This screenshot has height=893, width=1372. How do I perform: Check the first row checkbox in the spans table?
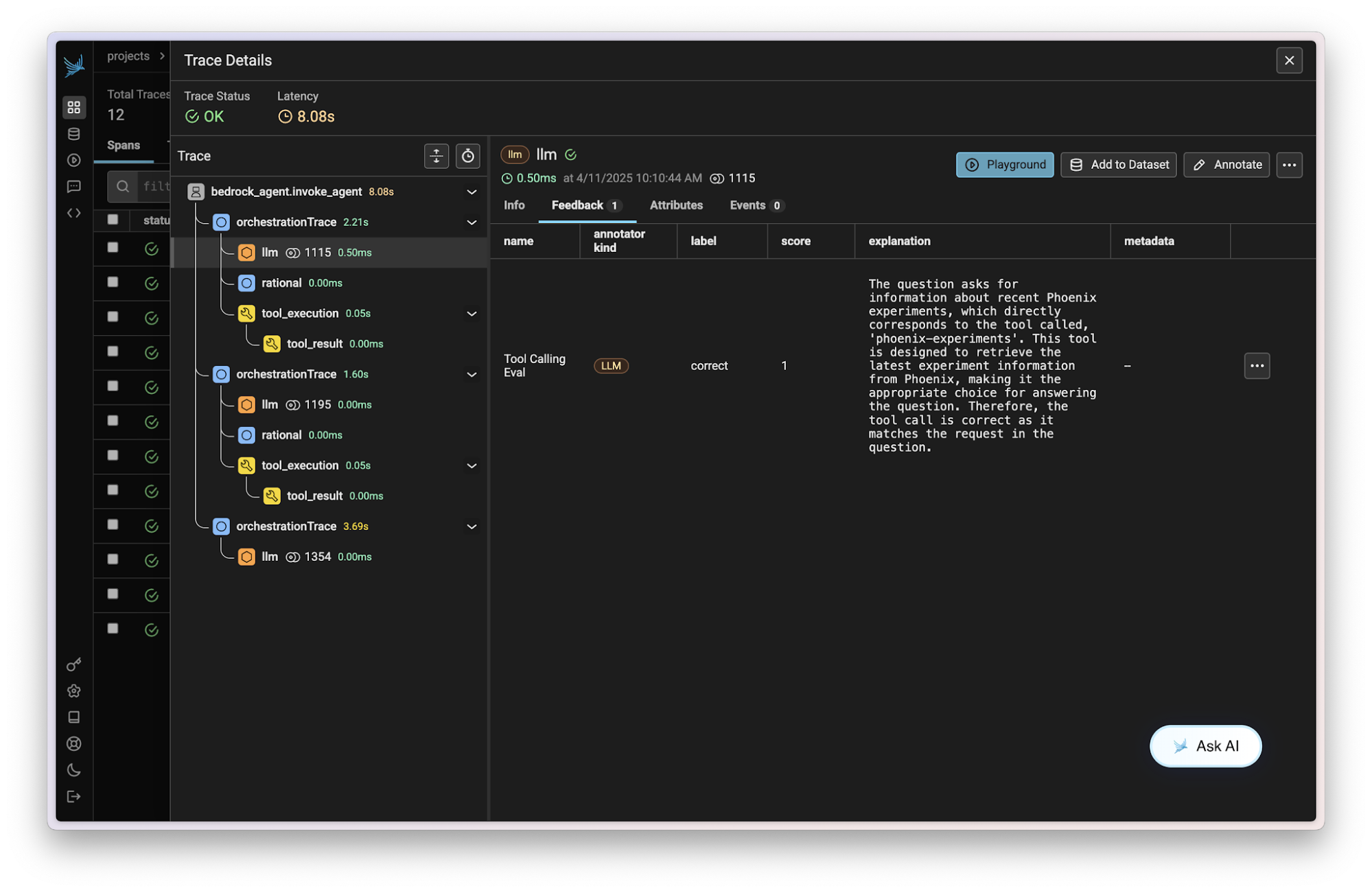pyautogui.click(x=113, y=248)
